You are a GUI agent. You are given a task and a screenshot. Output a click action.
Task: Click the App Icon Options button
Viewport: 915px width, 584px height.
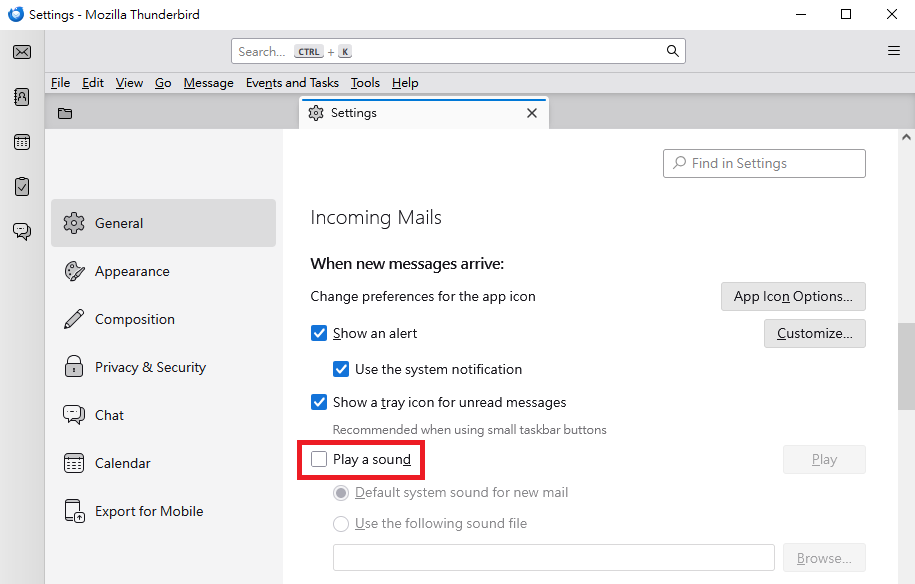tap(793, 296)
